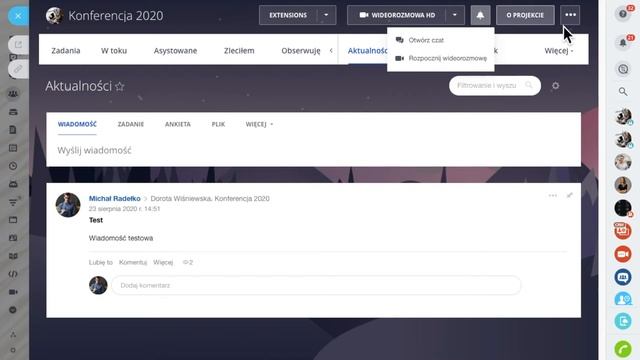Screen dimensions: 640x360
Task: Click the EXTENSIONS button
Action: pyautogui.click(x=288, y=15)
